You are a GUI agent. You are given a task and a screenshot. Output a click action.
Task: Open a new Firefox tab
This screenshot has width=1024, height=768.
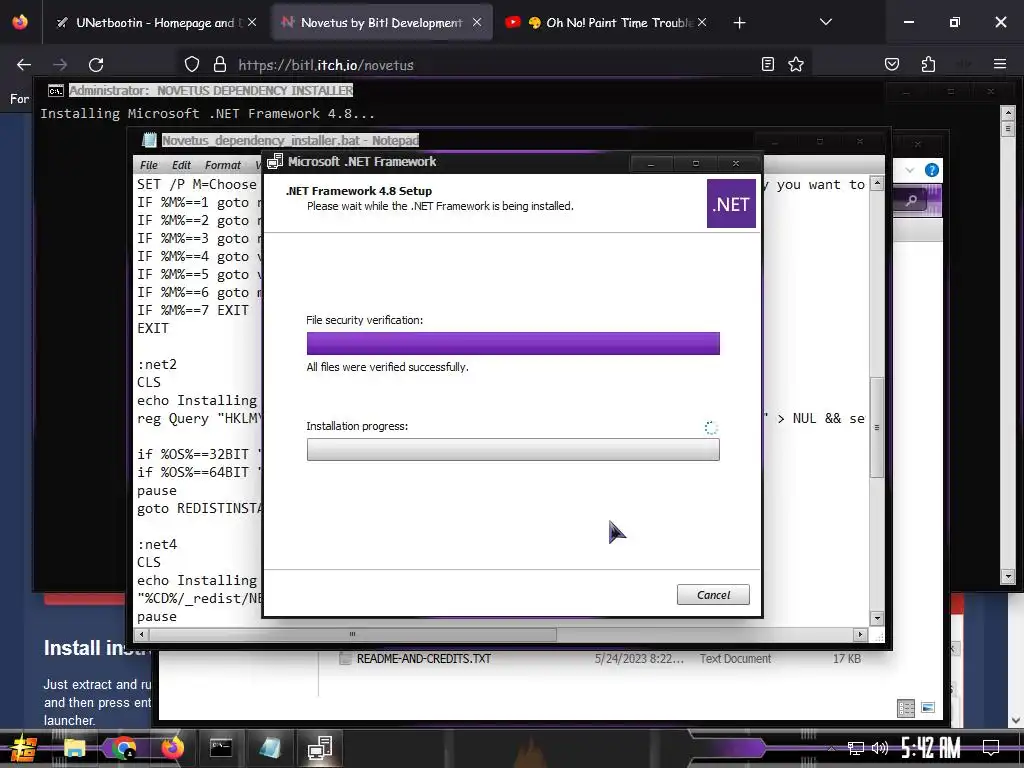point(739,23)
